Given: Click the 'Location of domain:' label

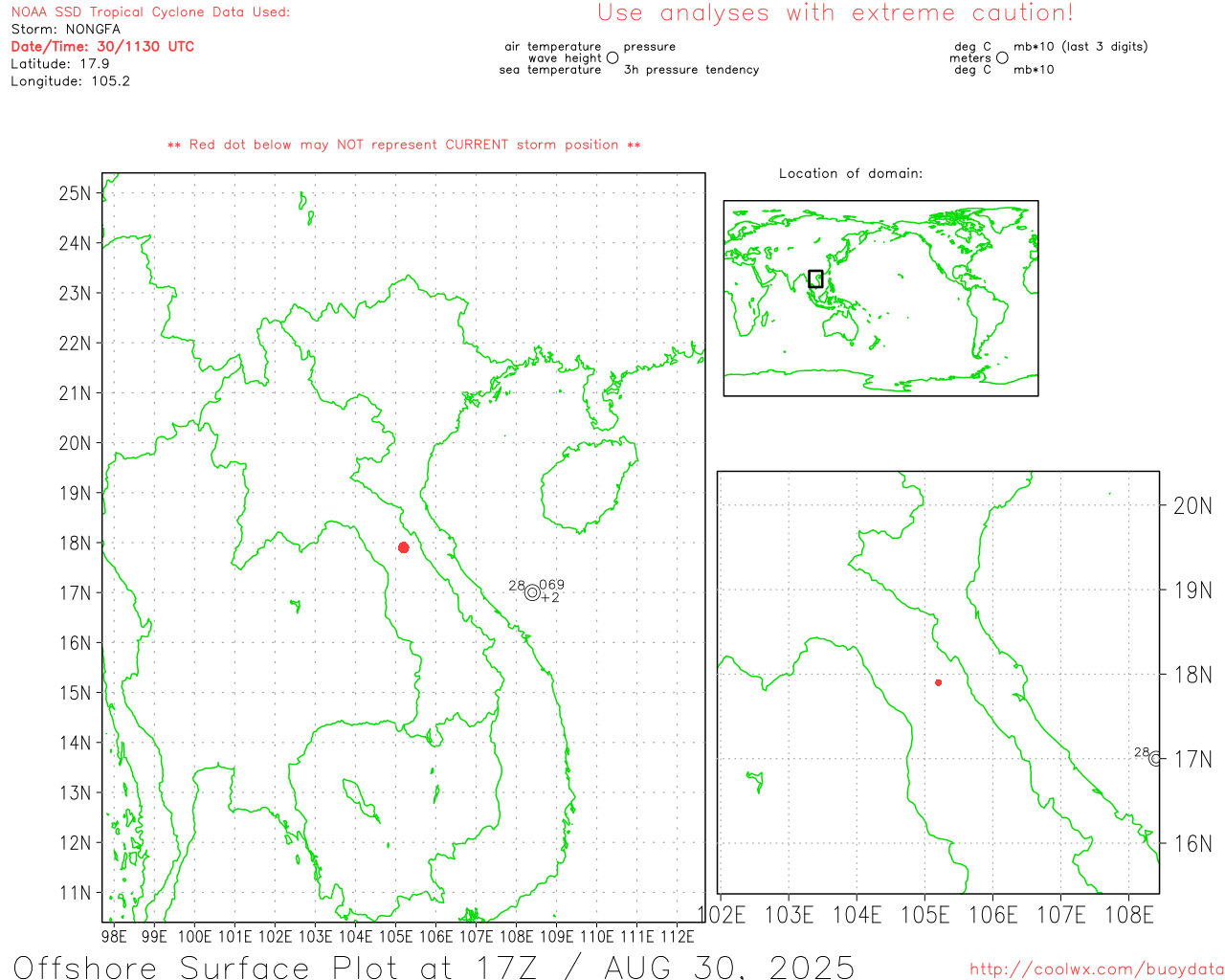Looking at the screenshot, I should tap(851, 173).
